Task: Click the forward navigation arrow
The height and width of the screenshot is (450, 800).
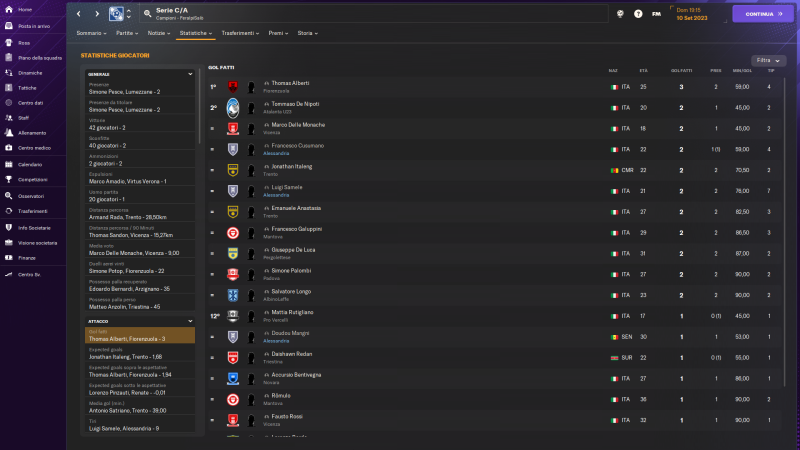Action: click(x=96, y=14)
